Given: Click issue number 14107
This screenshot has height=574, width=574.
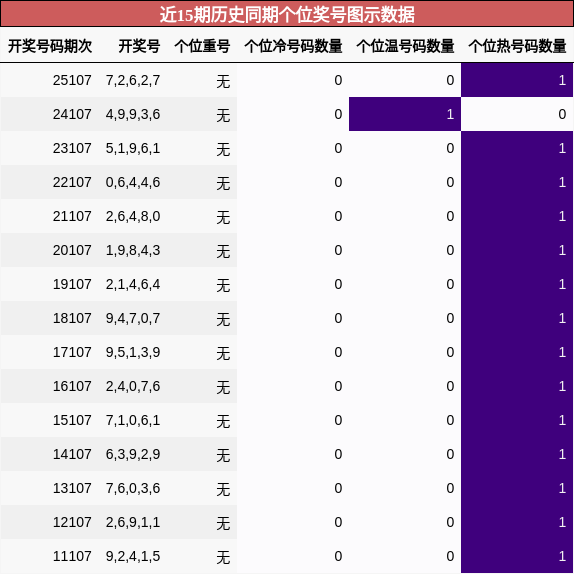Looking at the screenshot, I should [72, 455].
